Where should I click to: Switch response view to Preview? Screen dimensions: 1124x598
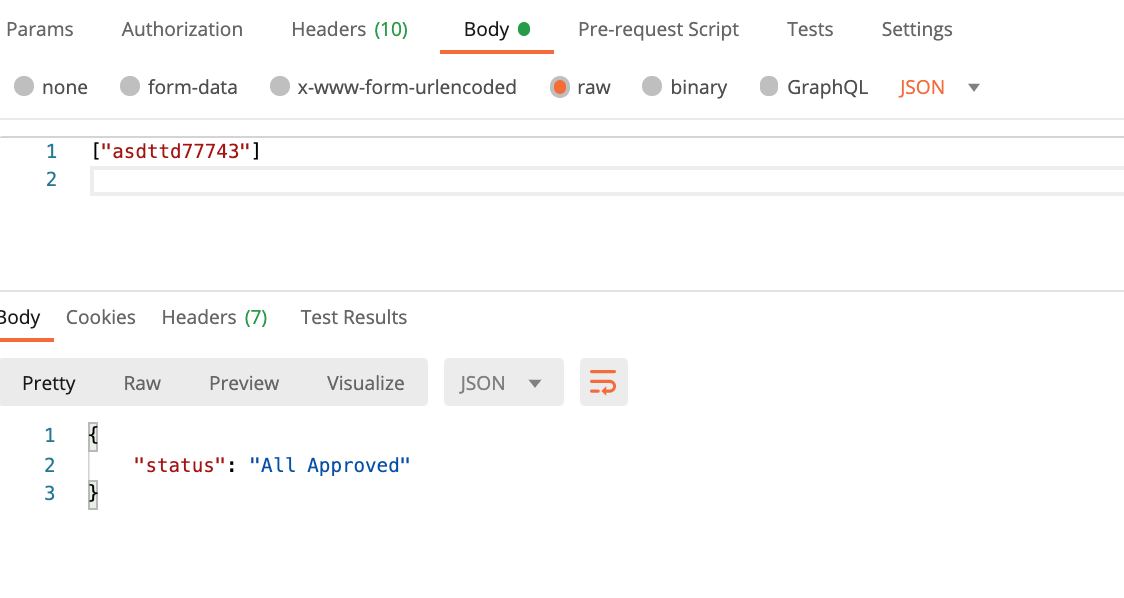[x=244, y=383]
